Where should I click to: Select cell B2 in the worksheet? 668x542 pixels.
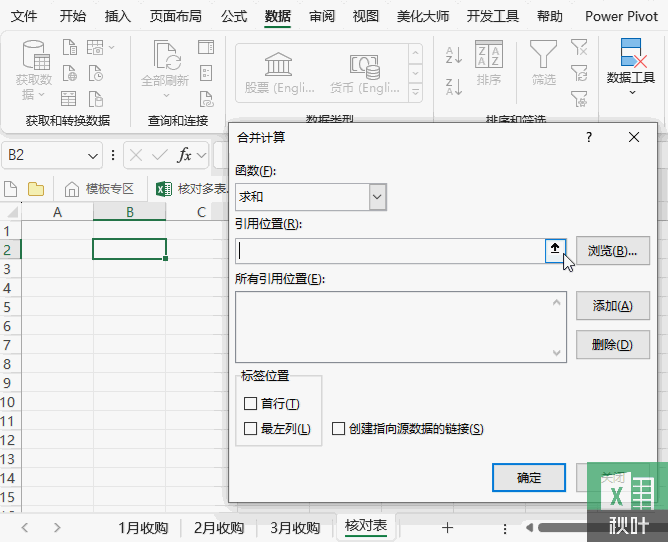pos(130,249)
